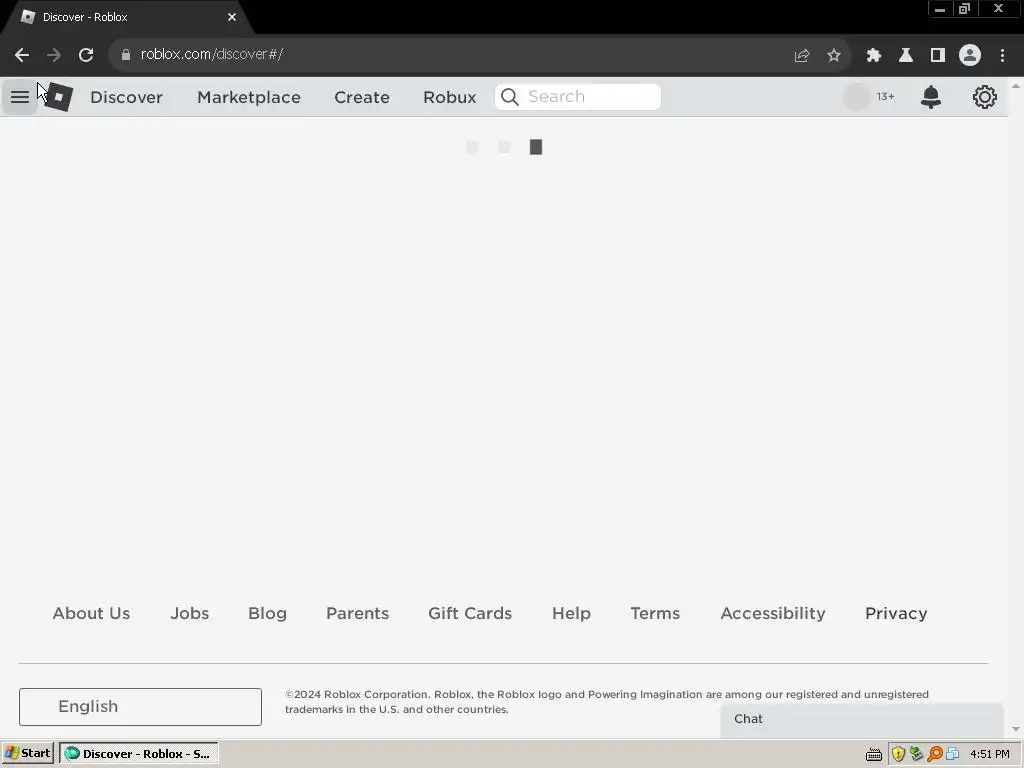The width and height of the screenshot is (1024, 768).
Task: Open the Jobs footer link
Action: click(x=189, y=613)
